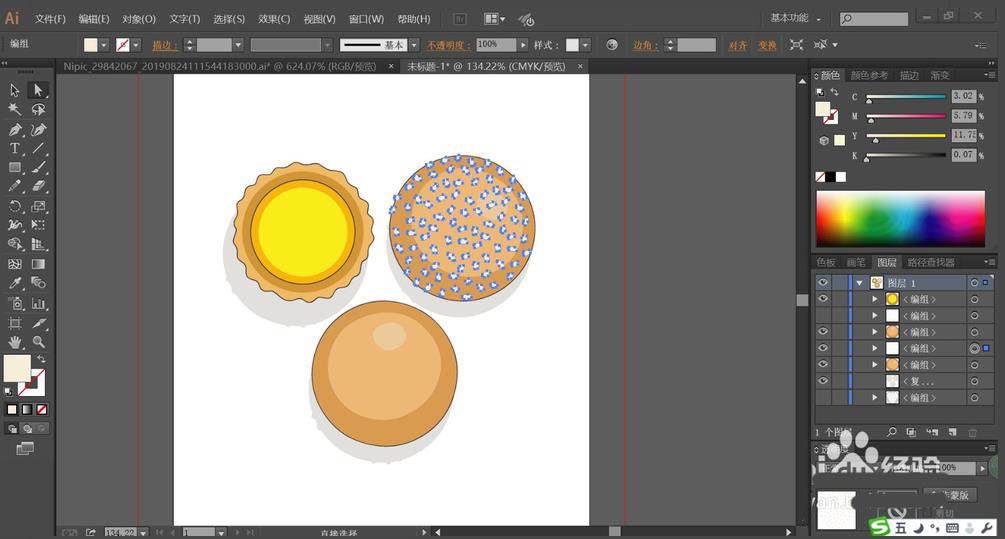Select the Direct Selection tool
The width and height of the screenshot is (1005, 539).
tap(38, 90)
